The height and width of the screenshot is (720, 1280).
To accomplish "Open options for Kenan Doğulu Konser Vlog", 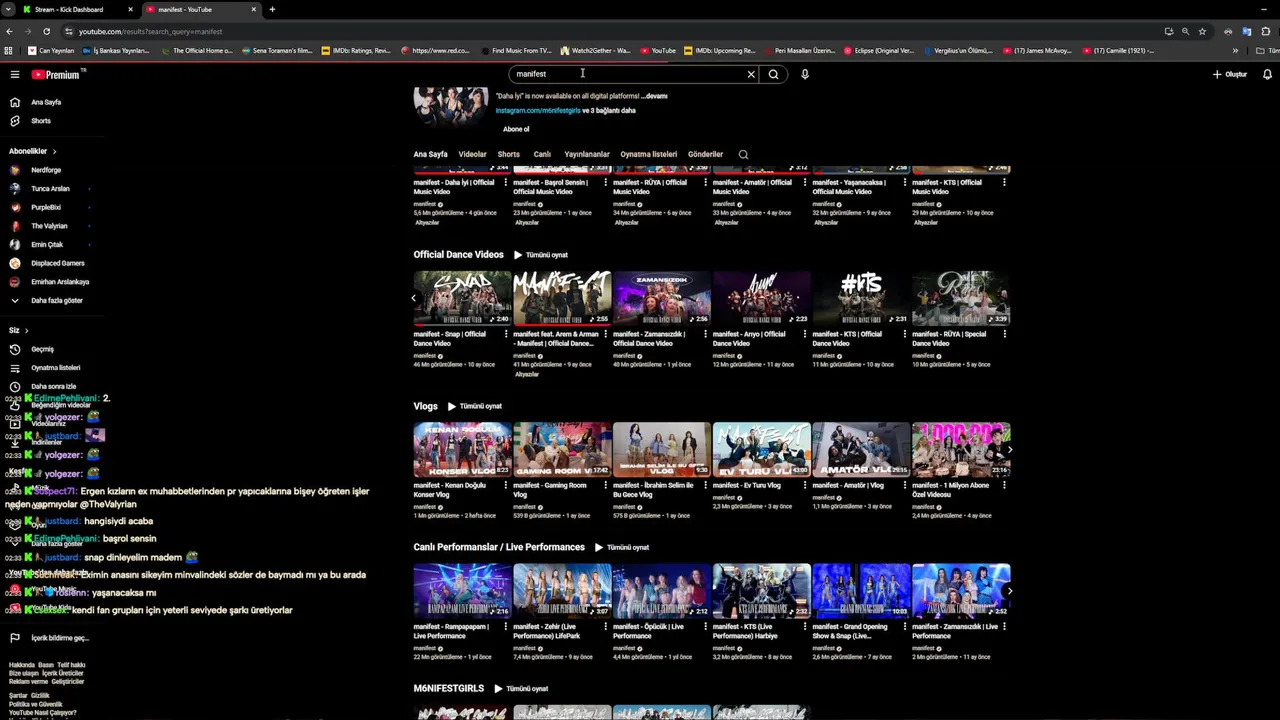I will point(506,486).
